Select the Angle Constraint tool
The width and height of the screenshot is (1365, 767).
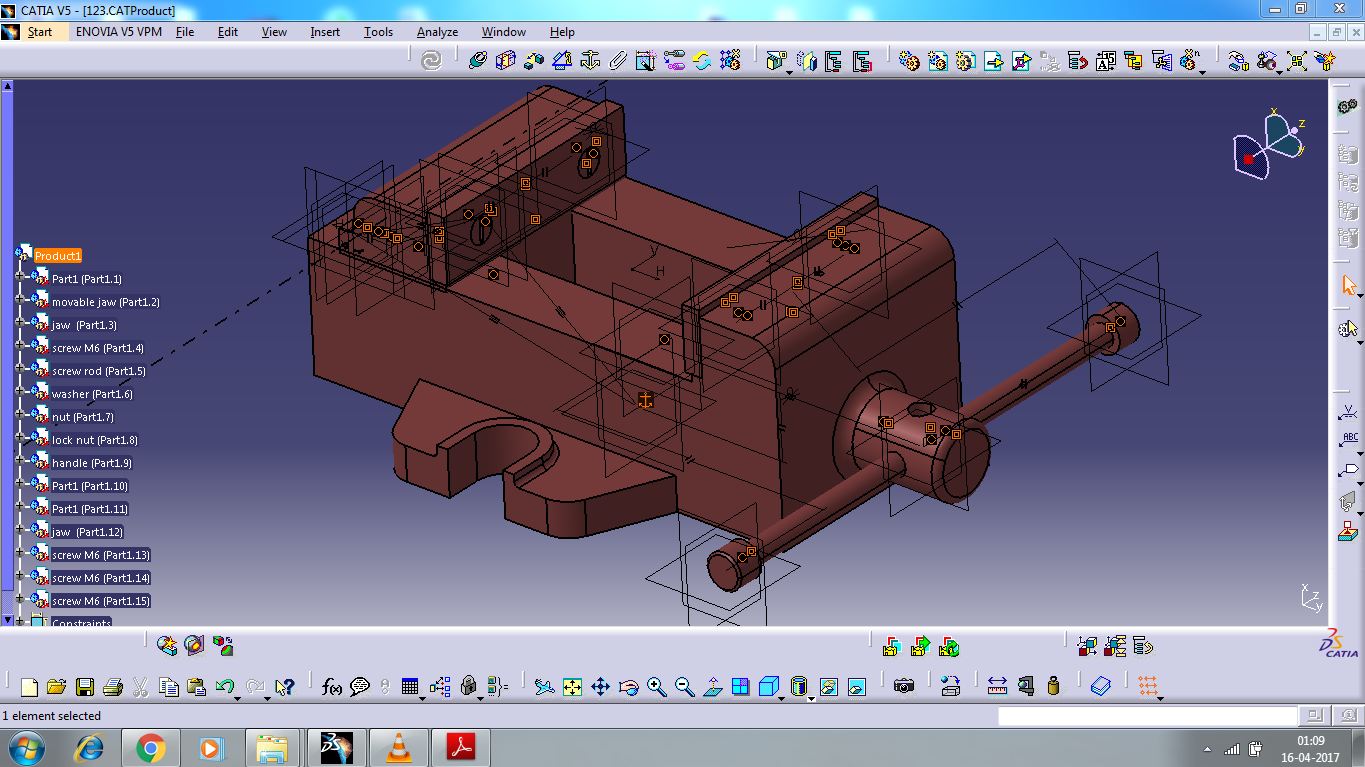pyautogui.click(x=562, y=61)
